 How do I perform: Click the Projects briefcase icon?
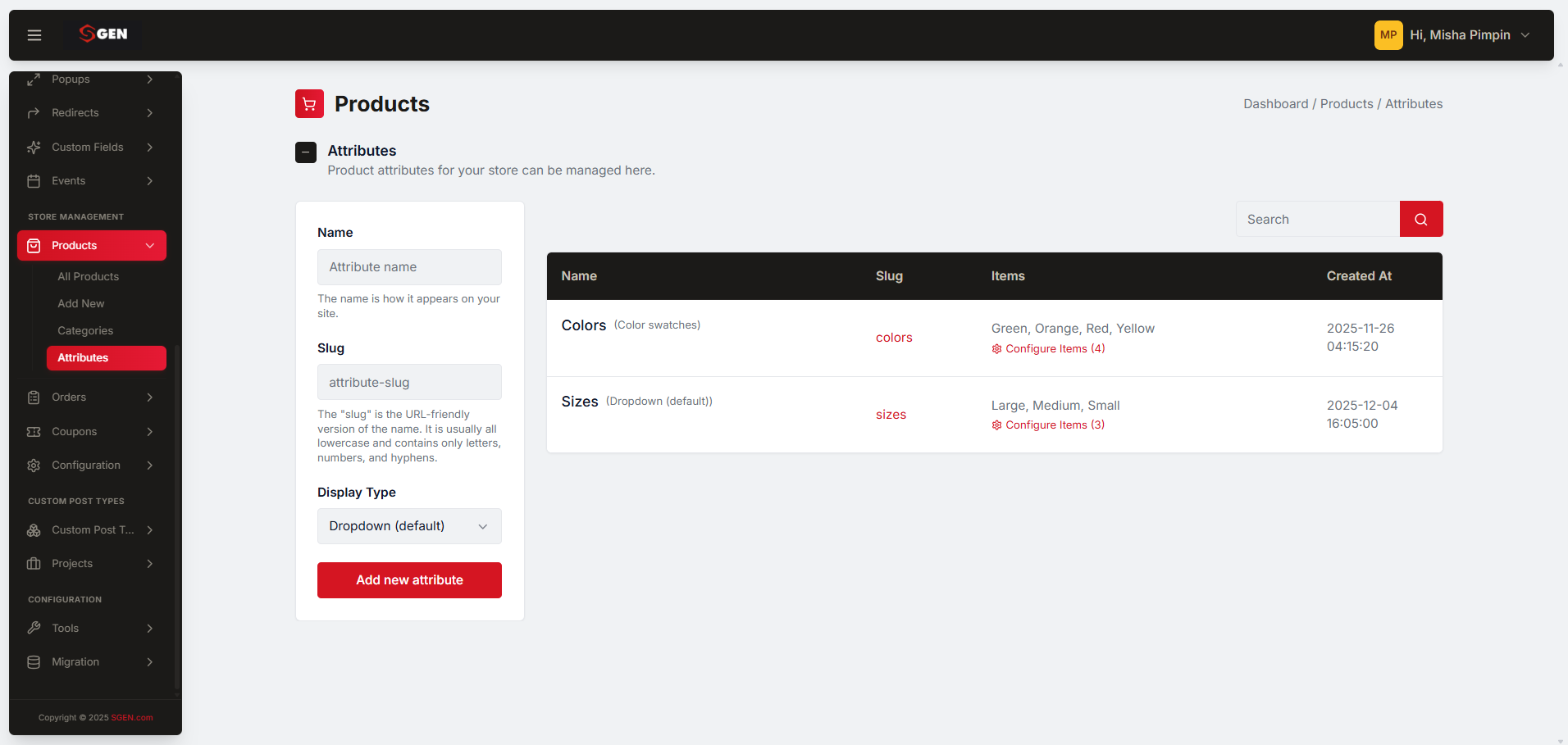coord(34,564)
